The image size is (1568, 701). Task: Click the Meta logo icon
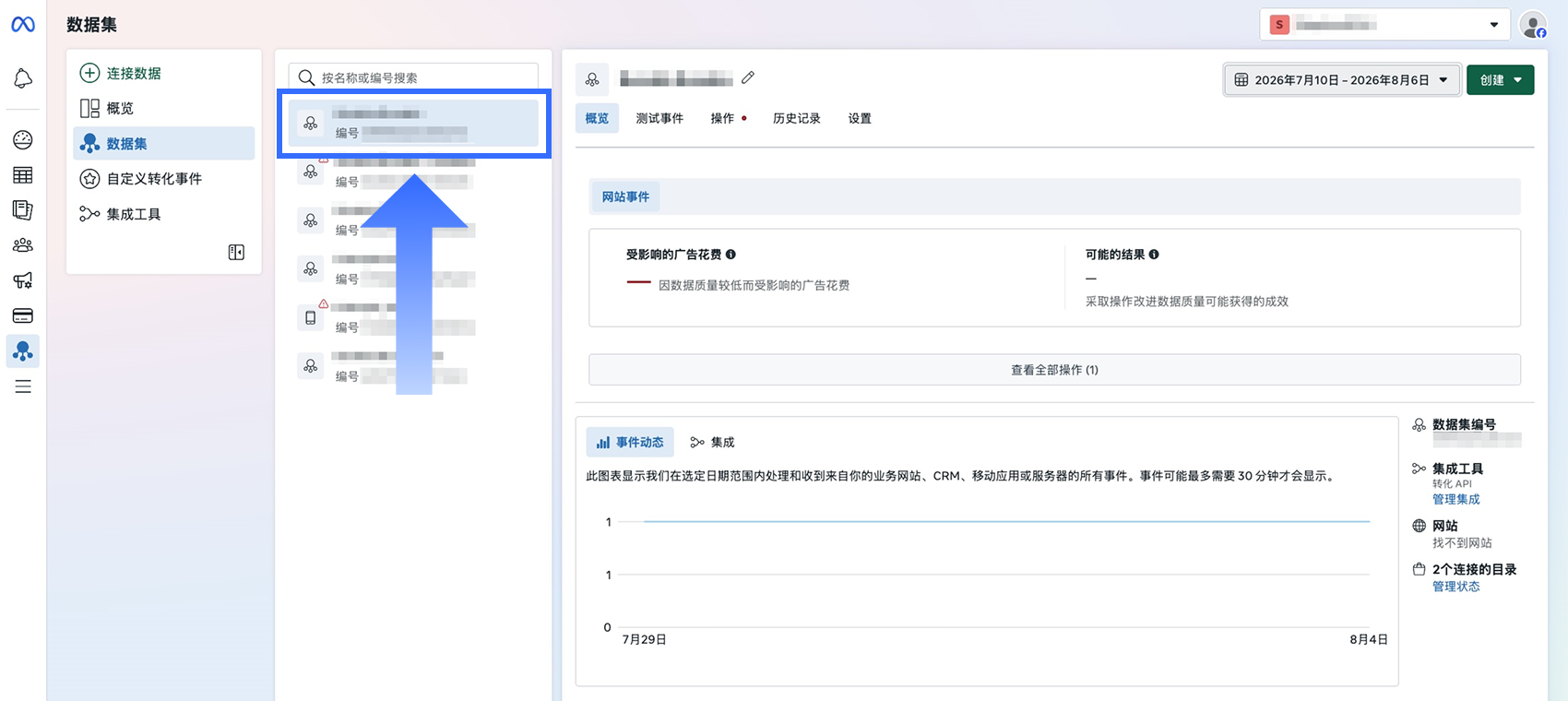[x=23, y=25]
